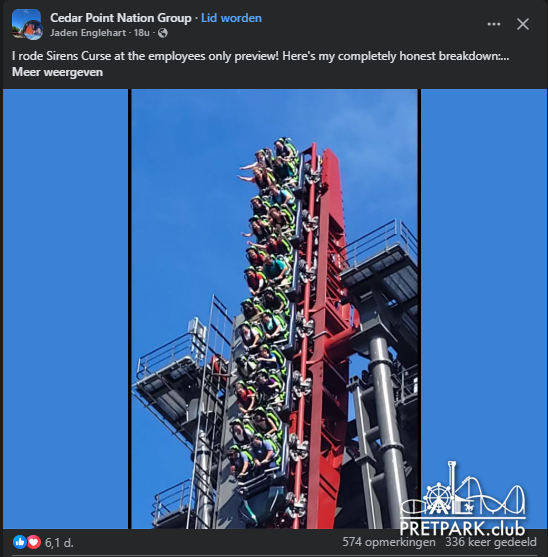Image resolution: width=548 pixels, height=557 pixels.
Task: Click the blue thumbs-up like reaction icon
Action: click(x=20, y=542)
